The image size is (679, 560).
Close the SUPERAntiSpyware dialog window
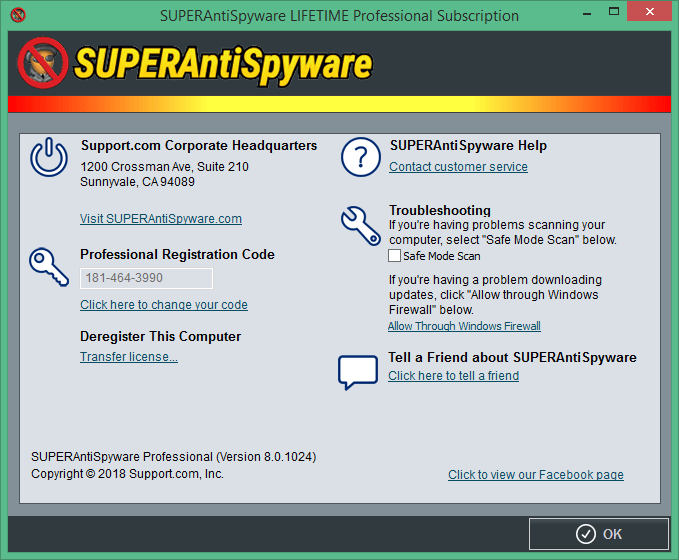pyautogui.click(x=650, y=12)
